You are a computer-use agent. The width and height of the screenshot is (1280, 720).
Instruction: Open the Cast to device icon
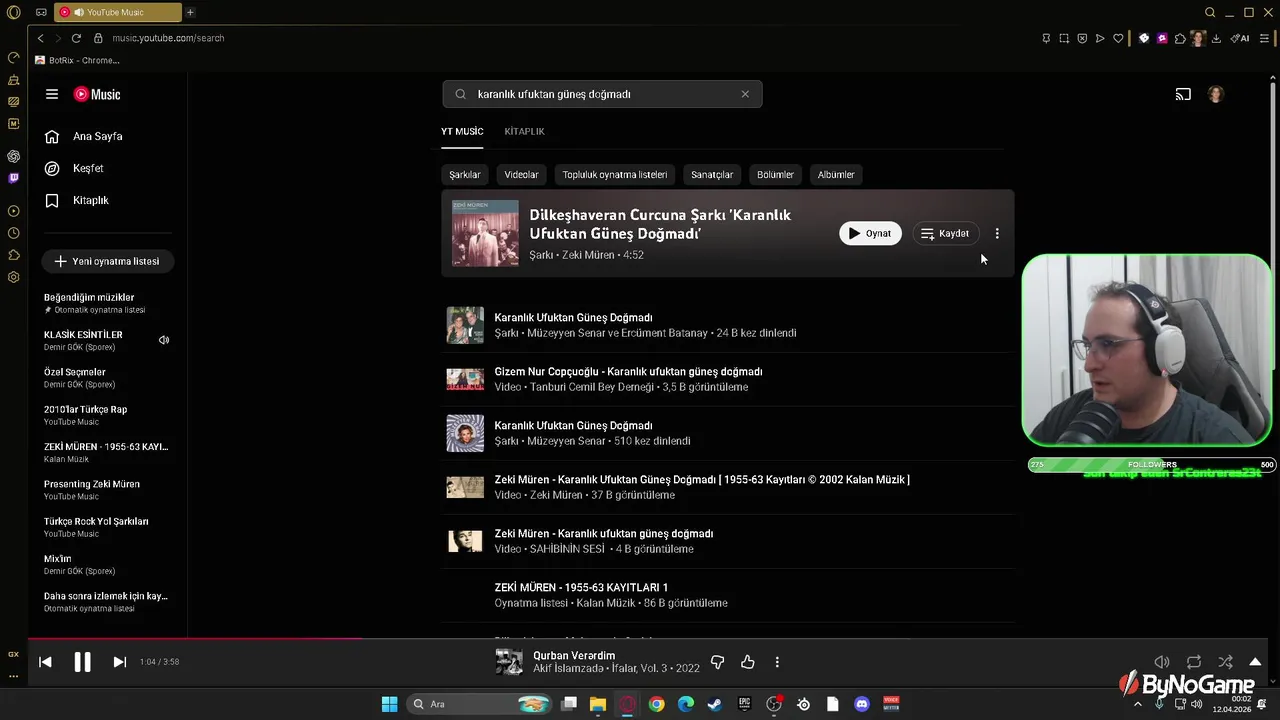[1183, 94]
